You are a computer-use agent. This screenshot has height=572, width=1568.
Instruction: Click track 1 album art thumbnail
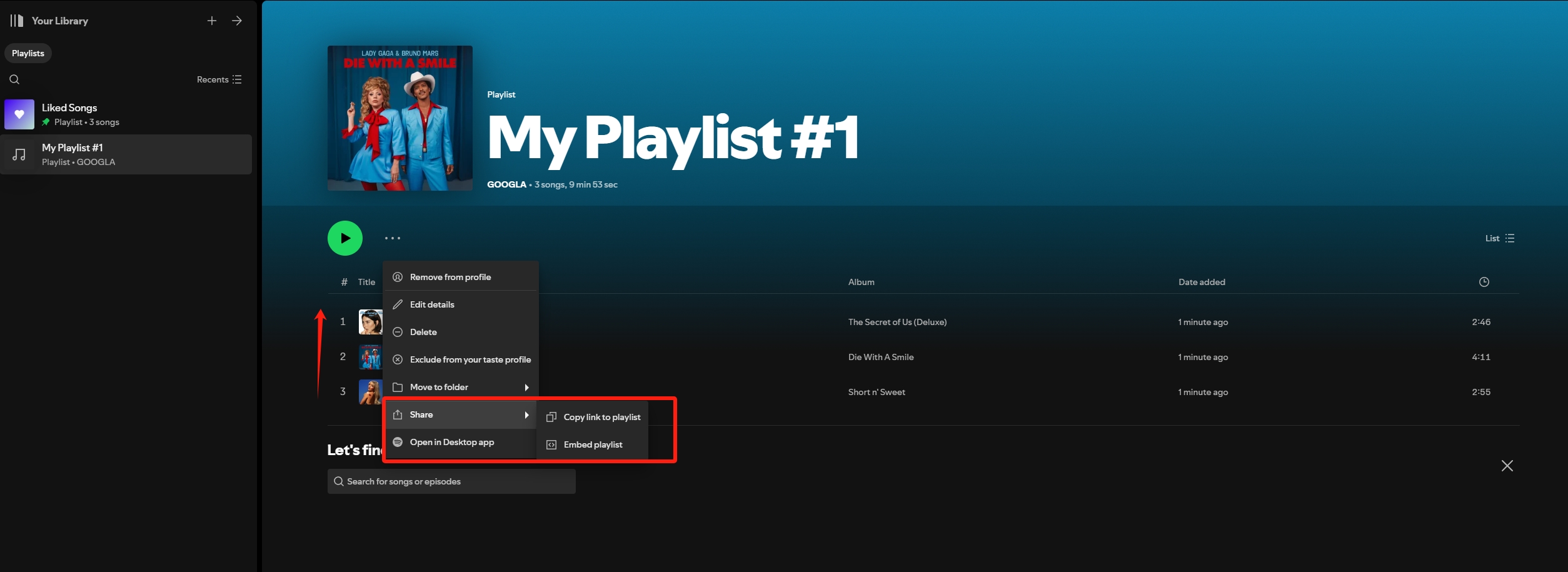click(370, 322)
